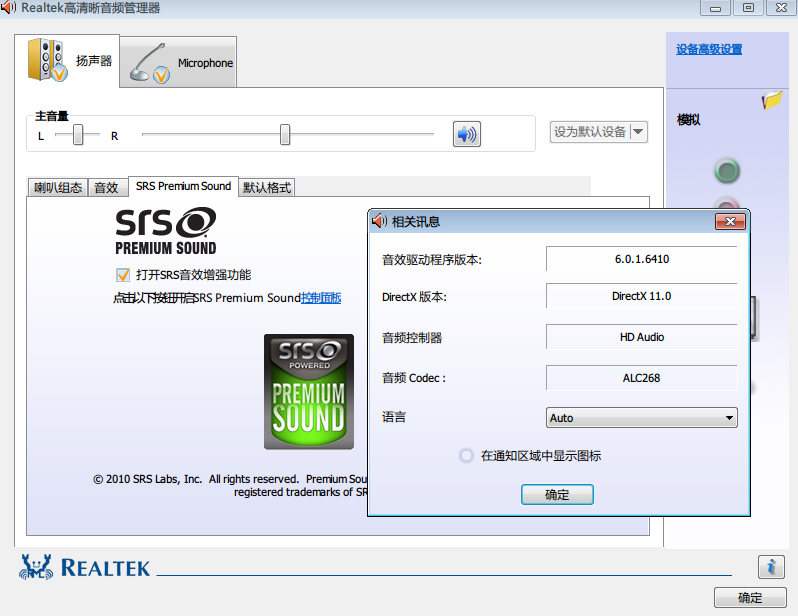Mute the main volume speaker button
The height and width of the screenshot is (616, 798).
tap(467, 134)
